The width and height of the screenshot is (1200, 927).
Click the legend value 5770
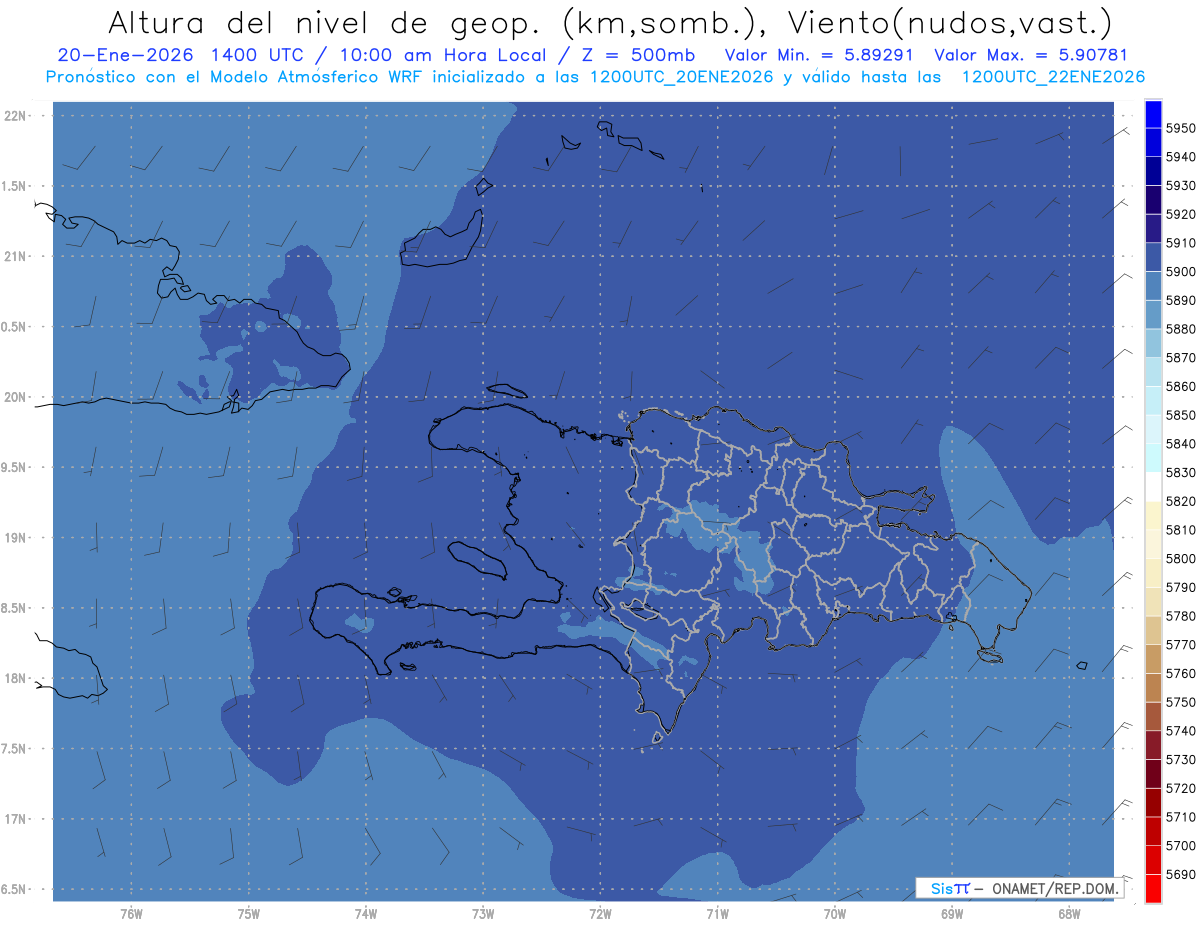pos(1180,645)
